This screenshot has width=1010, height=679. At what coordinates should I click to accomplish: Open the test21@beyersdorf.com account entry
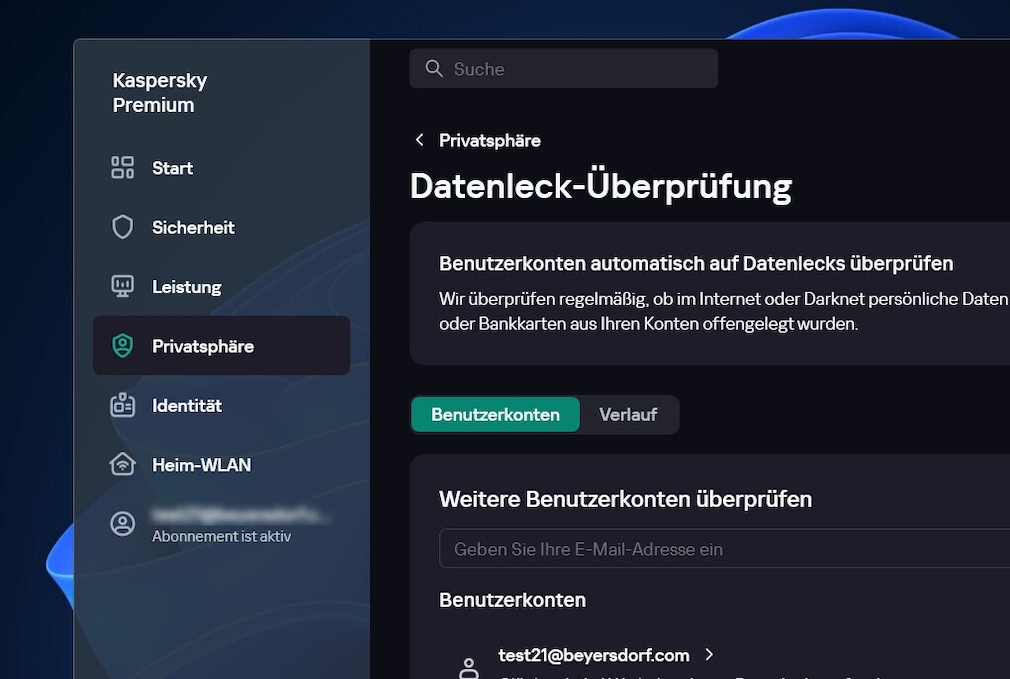[x=593, y=655]
